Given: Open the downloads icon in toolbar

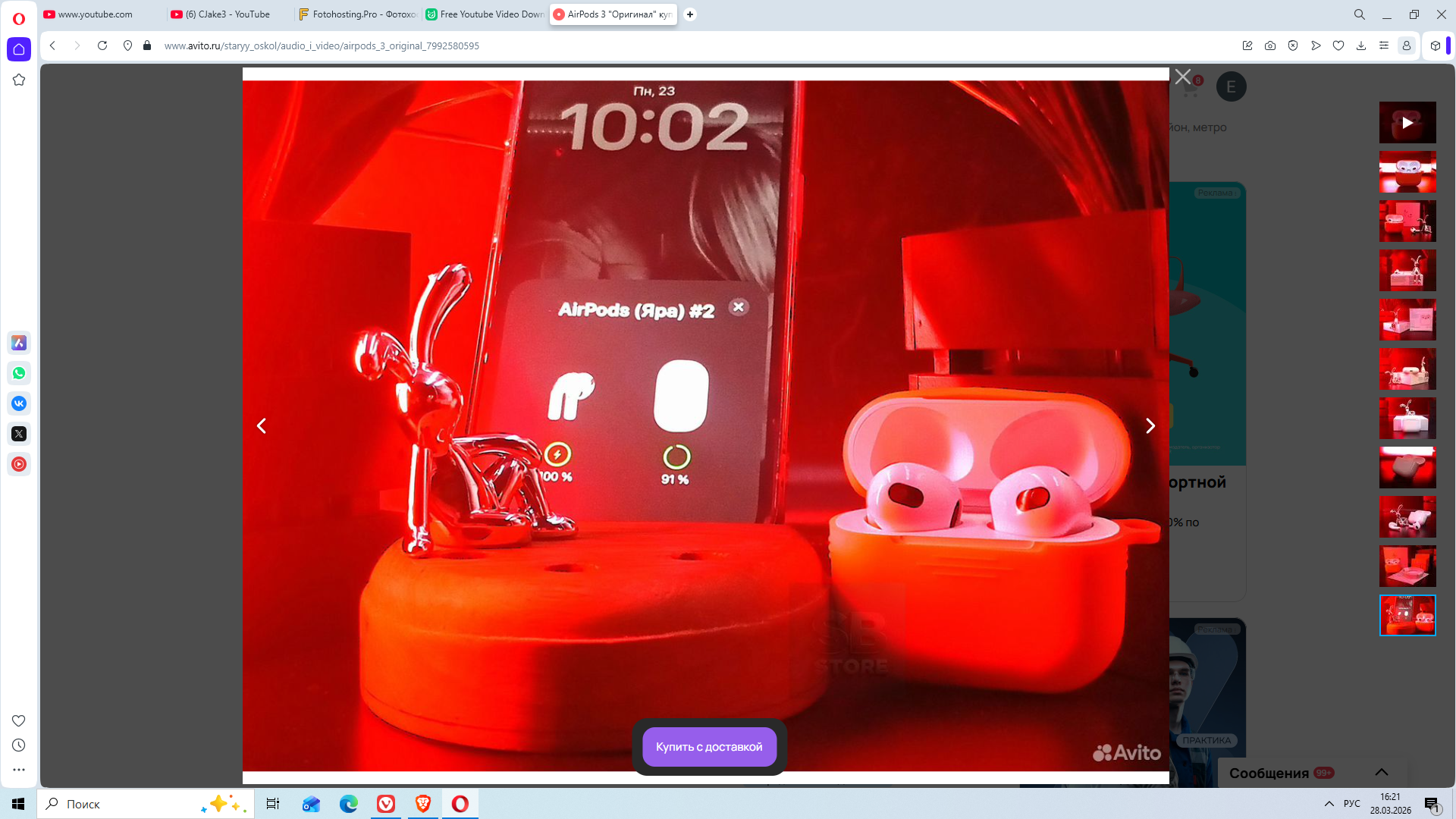Looking at the screenshot, I should tap(1361, 45).
